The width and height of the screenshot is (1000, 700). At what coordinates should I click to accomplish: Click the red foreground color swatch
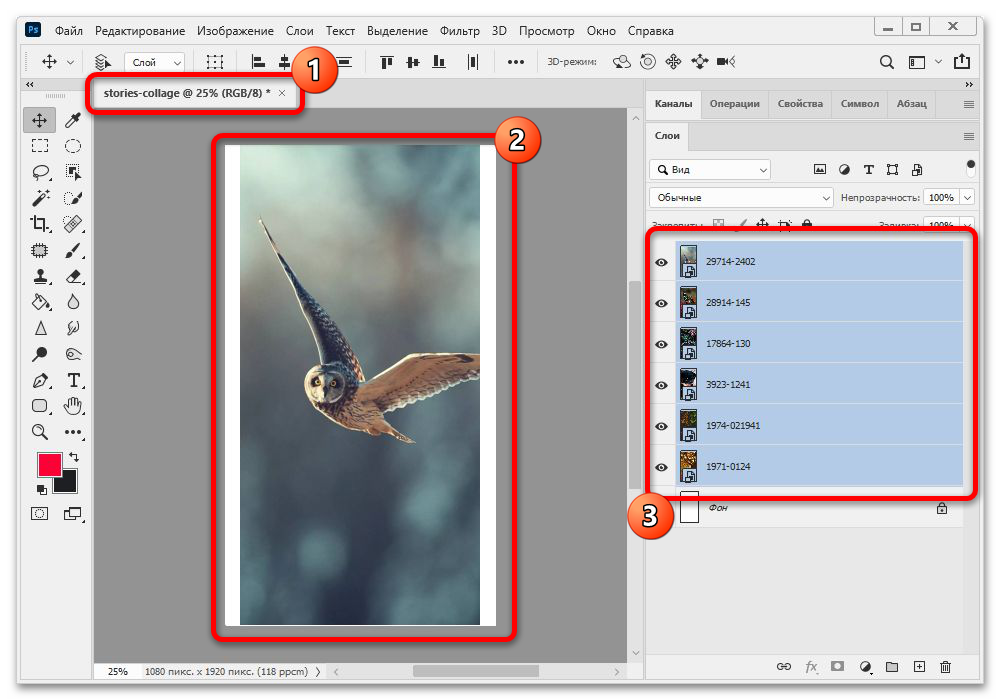tap(49, 465)
